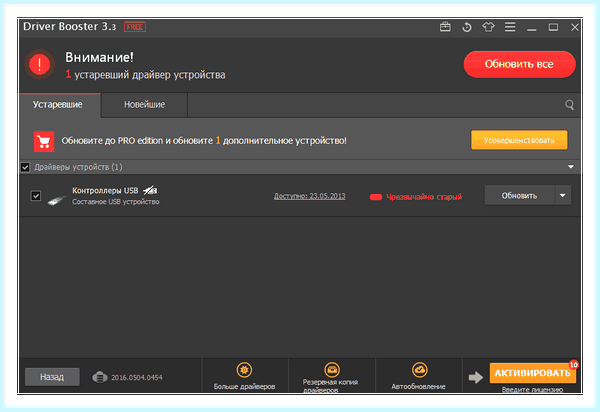Click the Усовершенствовать button

(x=519, y=140)
